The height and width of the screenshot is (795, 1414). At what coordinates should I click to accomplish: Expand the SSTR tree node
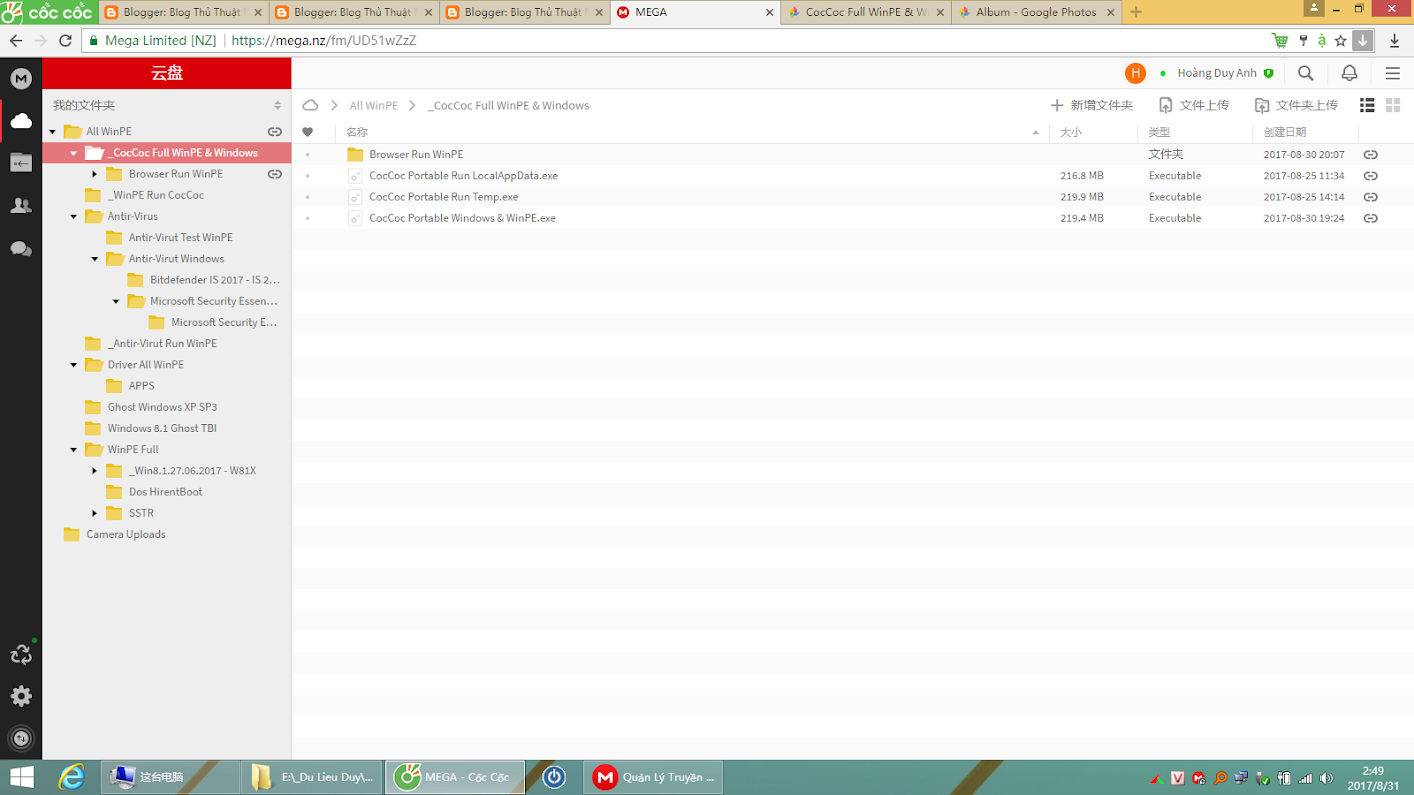(x=95, y=513)
